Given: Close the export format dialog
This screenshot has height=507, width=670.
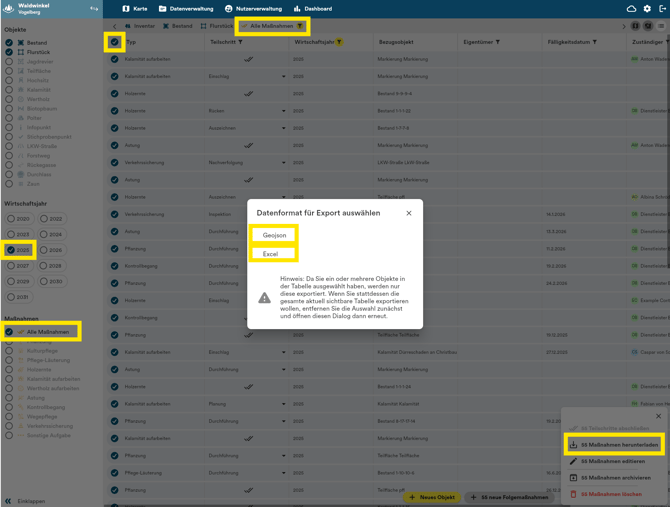Looking at the screenshot, I should 409,213.
